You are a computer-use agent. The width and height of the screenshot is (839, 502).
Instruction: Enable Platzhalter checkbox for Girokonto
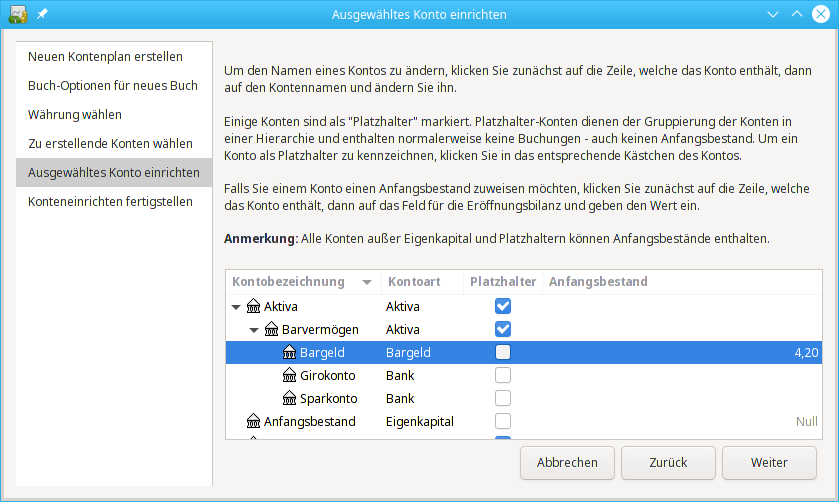point(503,376)
